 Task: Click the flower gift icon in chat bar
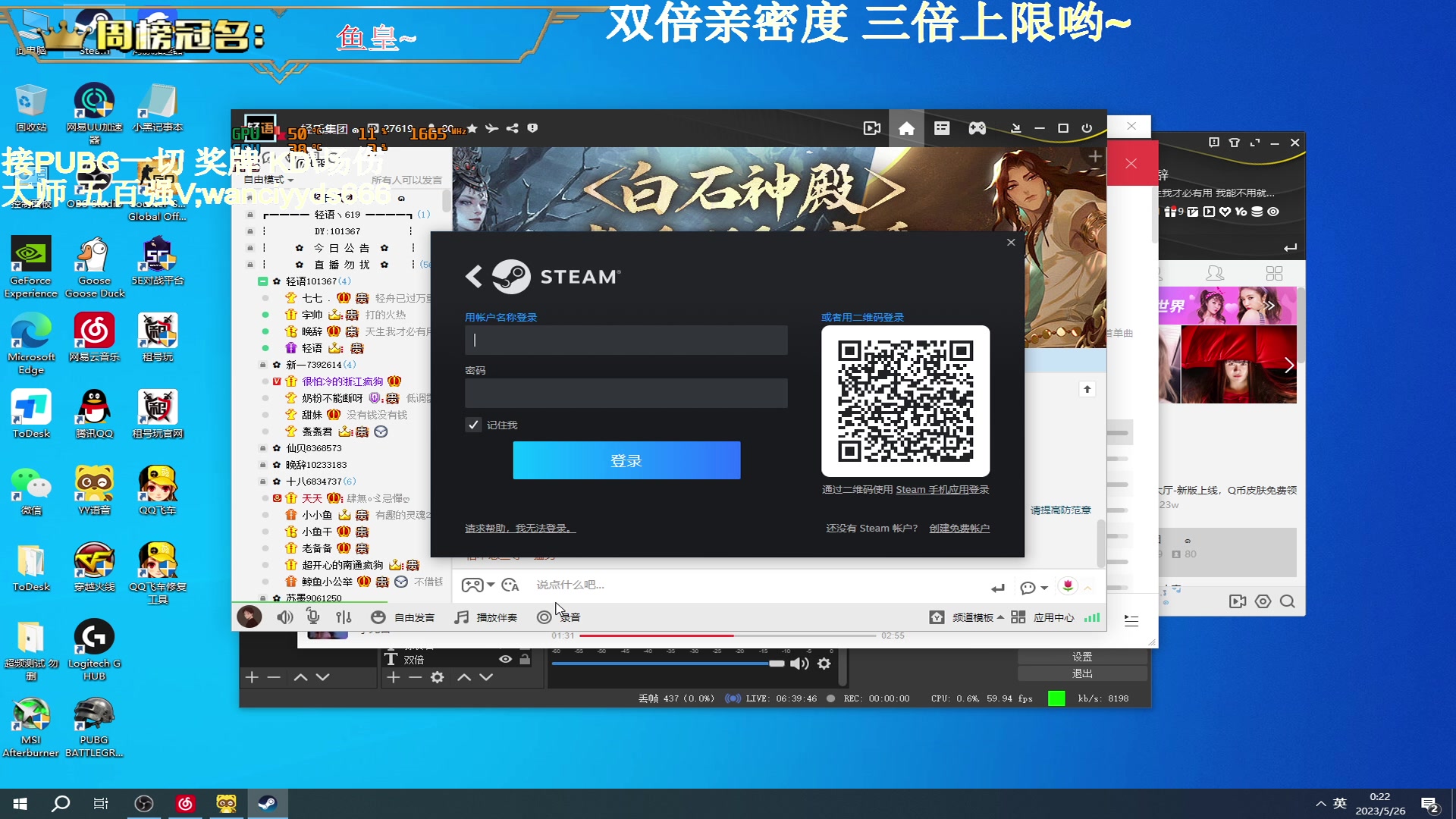(1068, 585)
